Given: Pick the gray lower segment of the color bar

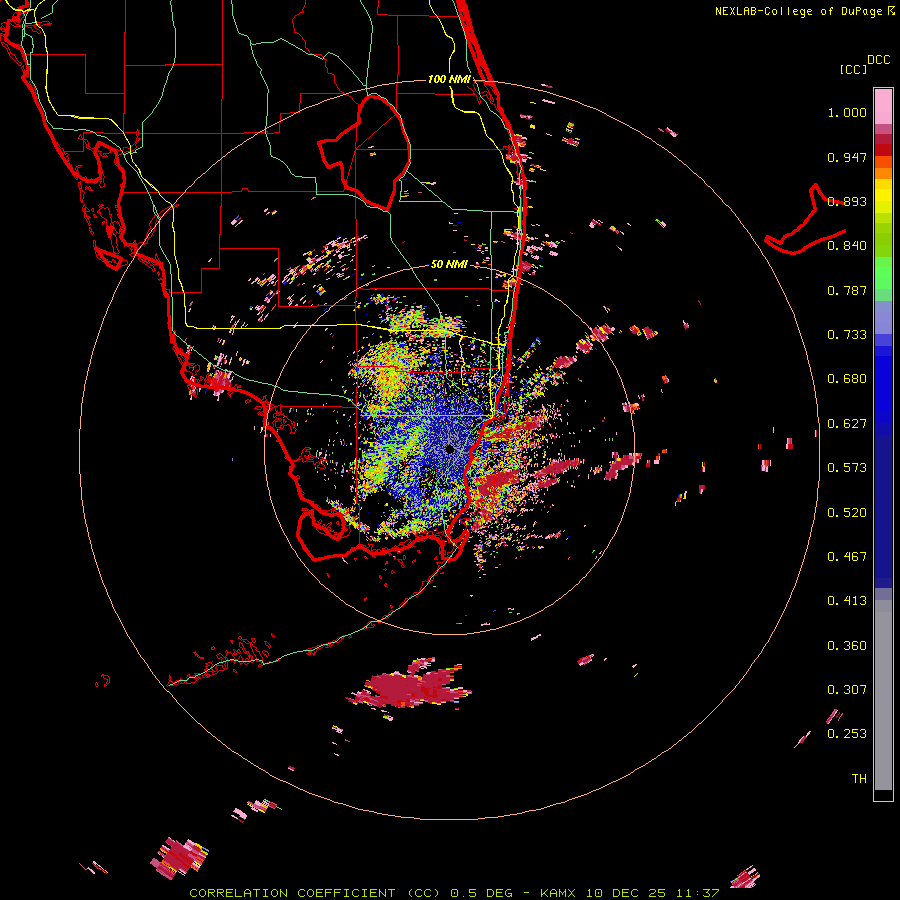Looking at the screenshot, I should (x=883, y=695).
